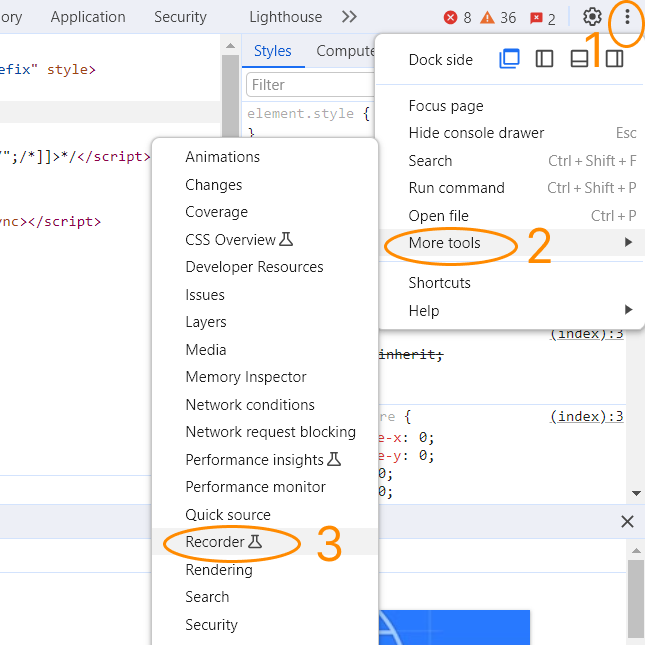Click the red error count showing 8
The width and height of the screenshot is (645, 645).
pyautogui.click(x=458, y=18)
